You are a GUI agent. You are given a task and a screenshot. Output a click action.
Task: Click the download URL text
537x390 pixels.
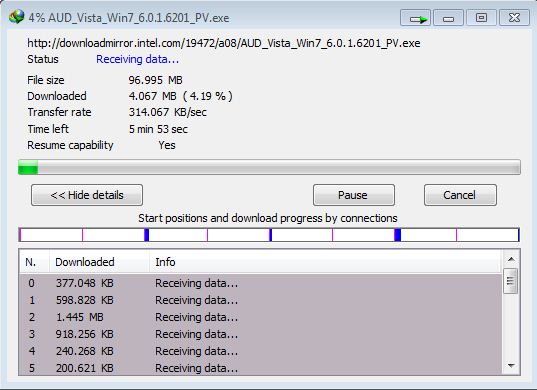point(224,43)
